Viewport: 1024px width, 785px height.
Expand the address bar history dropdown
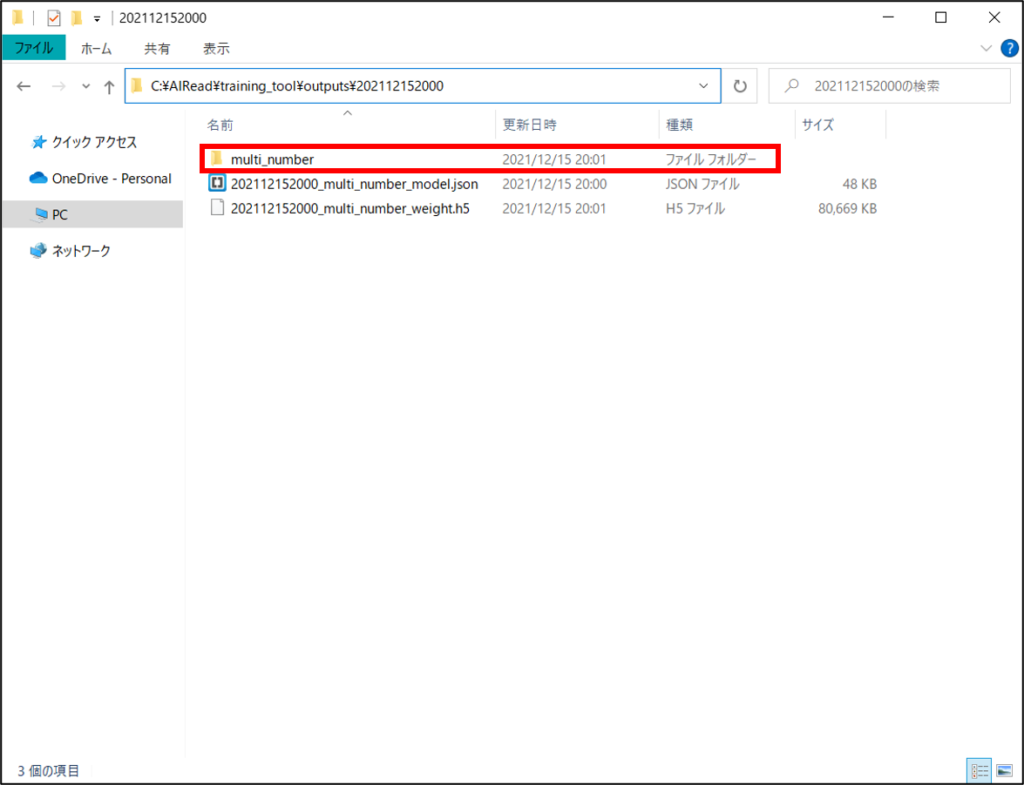703,86
